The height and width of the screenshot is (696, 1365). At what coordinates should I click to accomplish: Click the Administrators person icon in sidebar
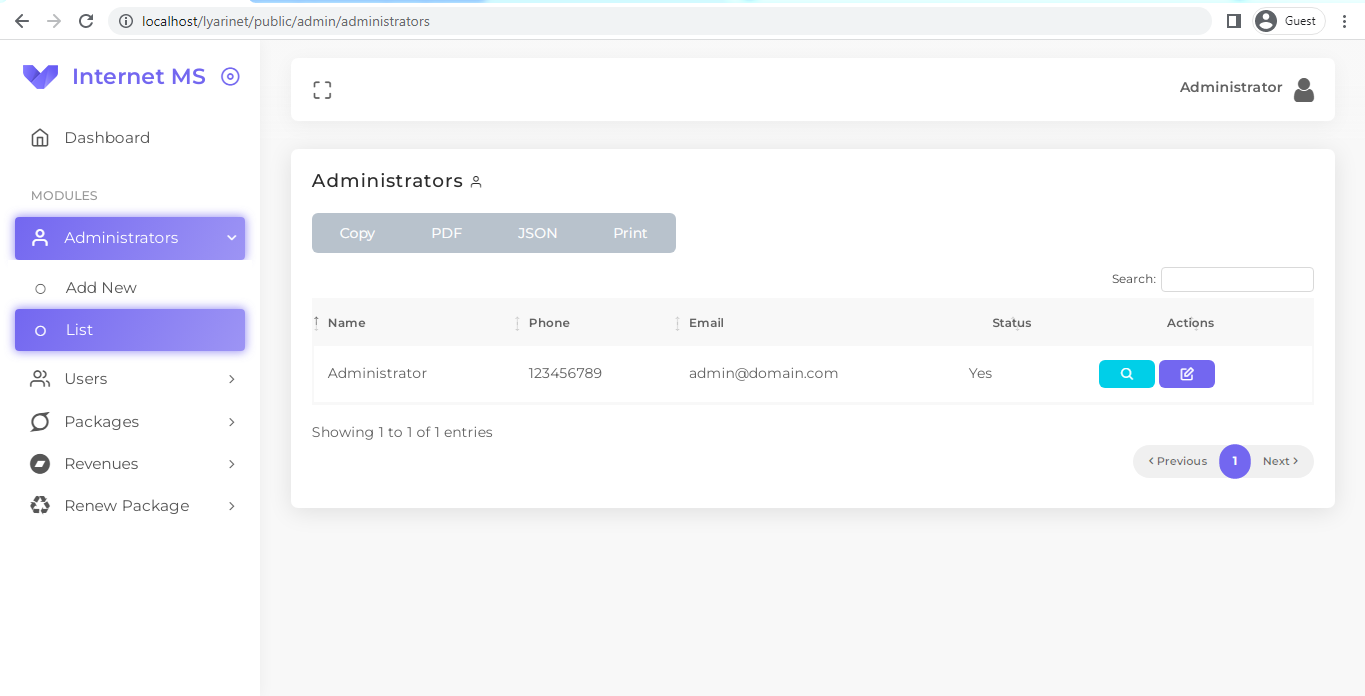[x=40, y=237]
